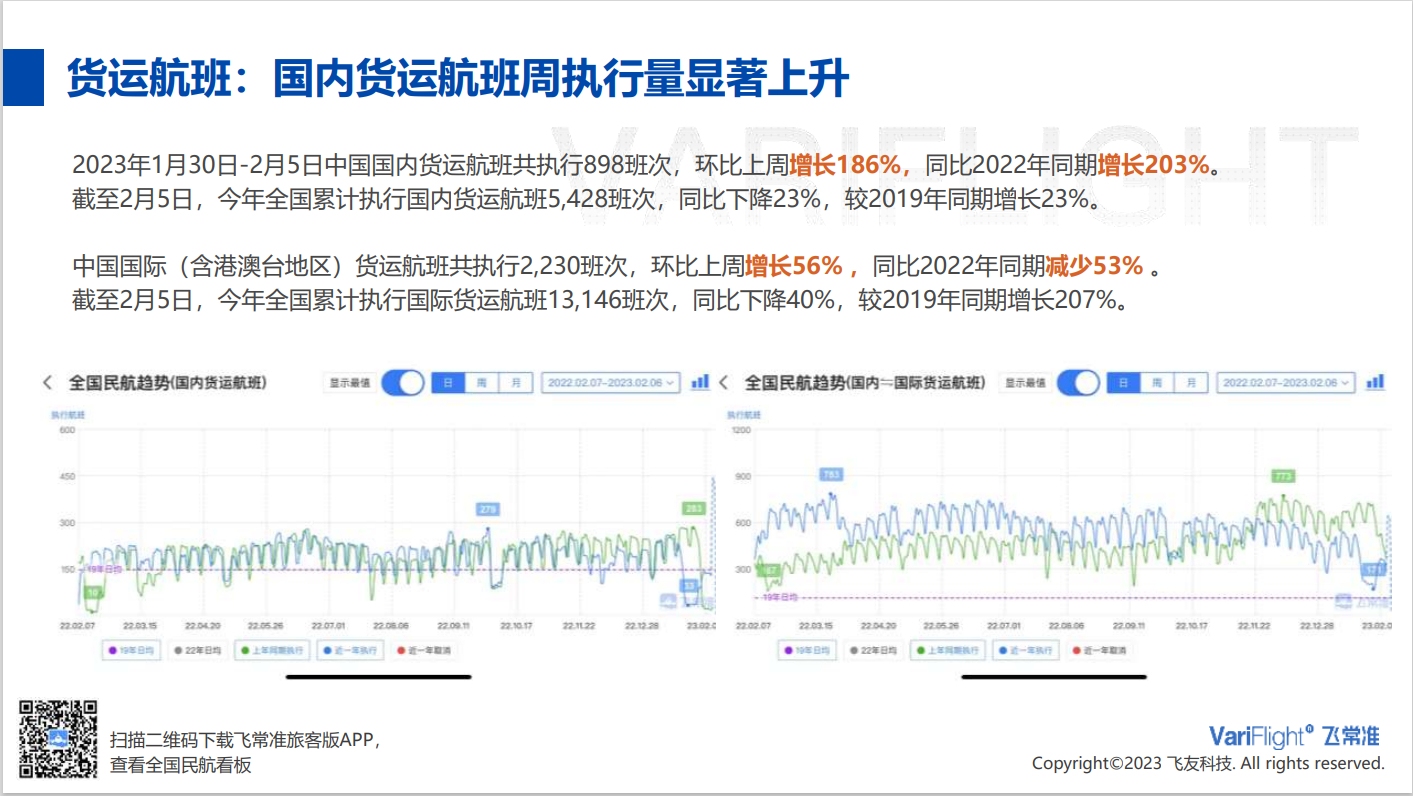Click the bar chart icon on the international cargo chart
The height and width of the screenshot is (796, 1413).
point(1374,382)
